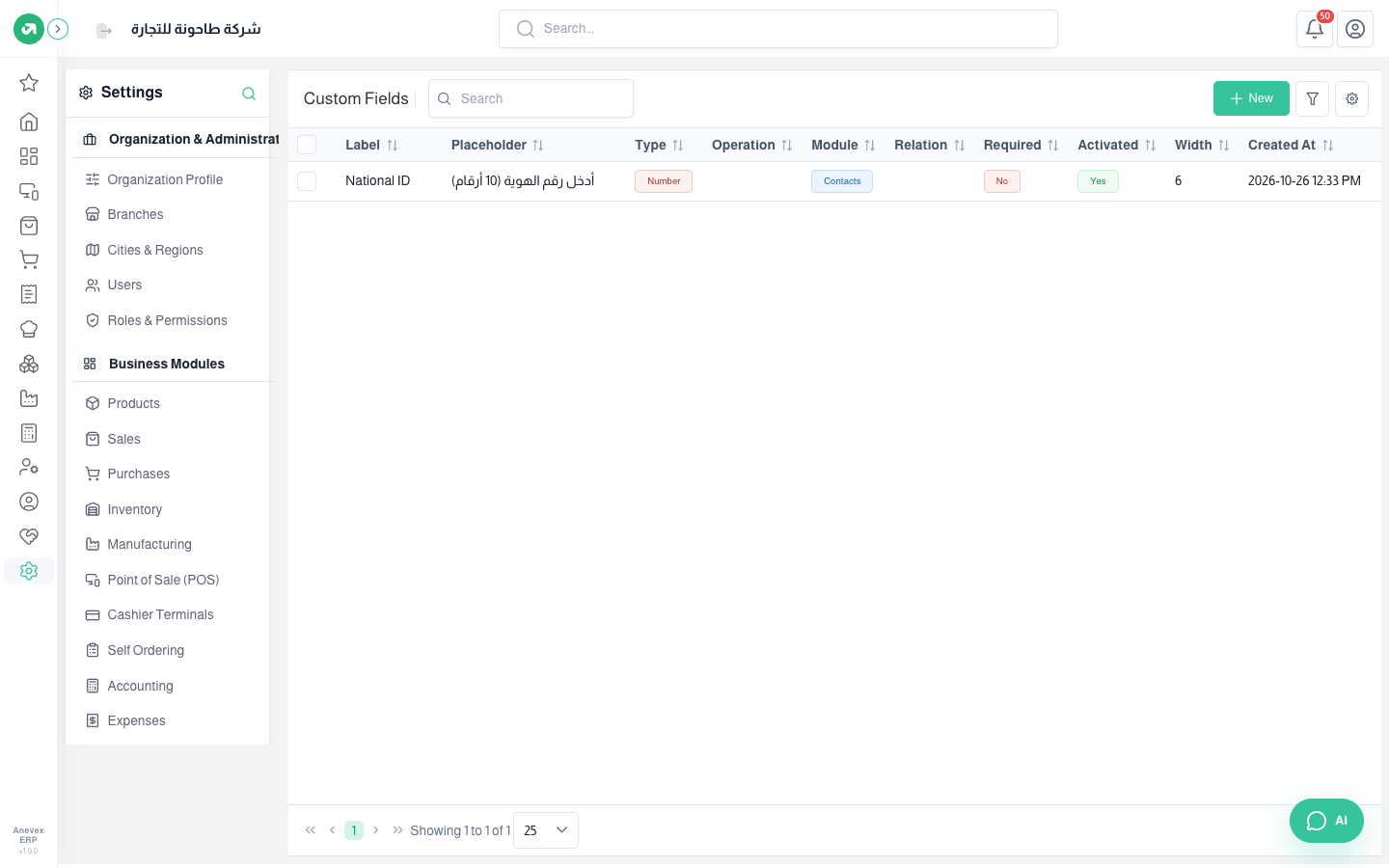Image resolution: width=1389 pixels, height=868 pixels.
Task: Sort the table by Created At column
Action: point(1291,145)
